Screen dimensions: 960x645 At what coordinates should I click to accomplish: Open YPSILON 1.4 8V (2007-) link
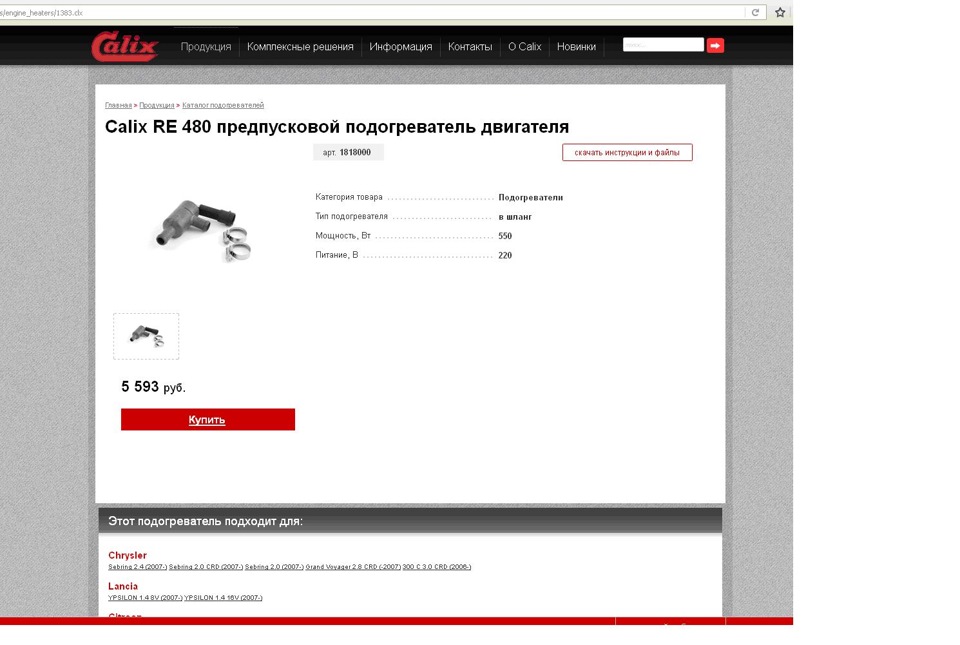pyautogui.click(x=145, y=597)
